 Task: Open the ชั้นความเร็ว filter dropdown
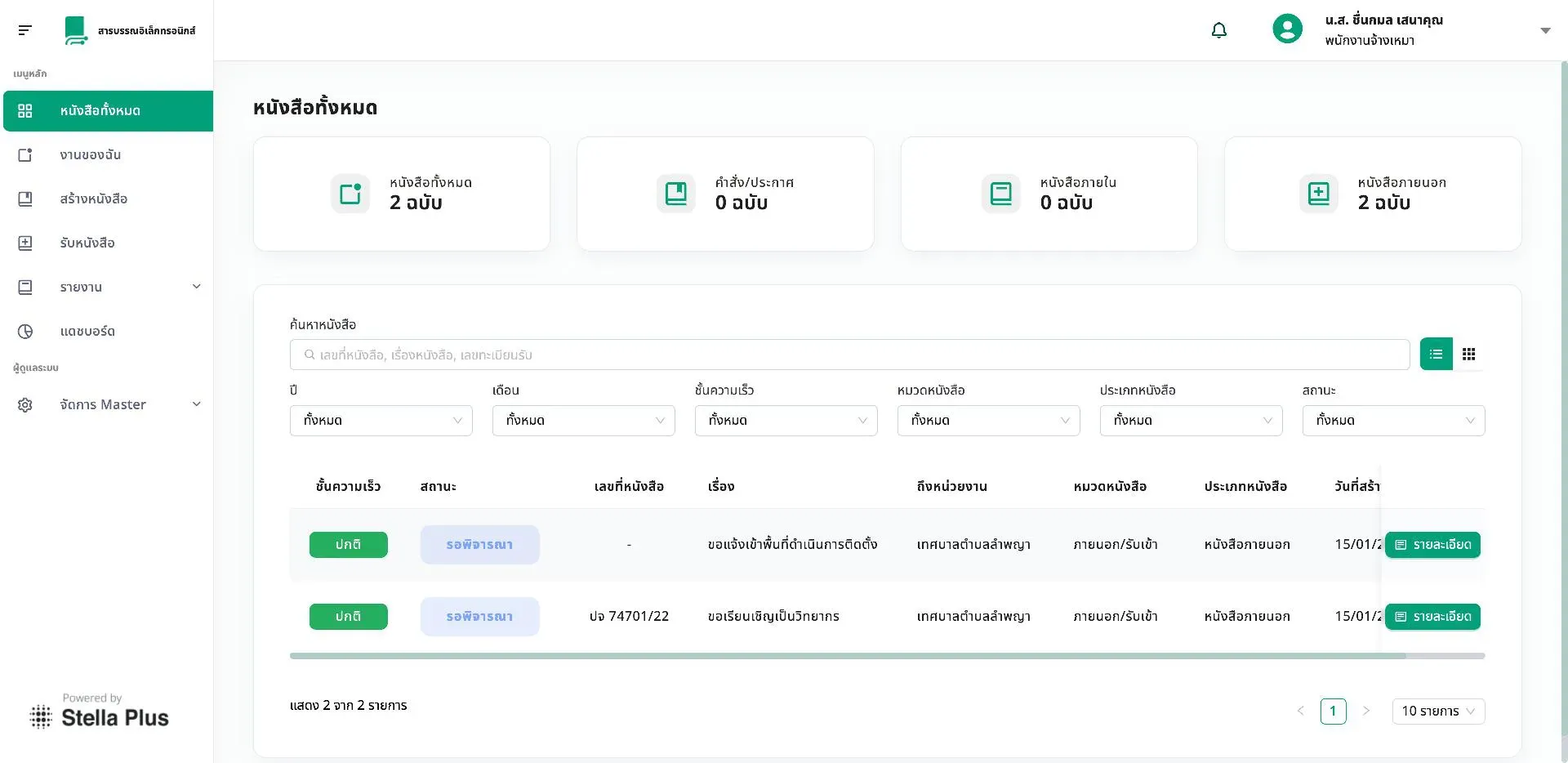pos(786,421)
